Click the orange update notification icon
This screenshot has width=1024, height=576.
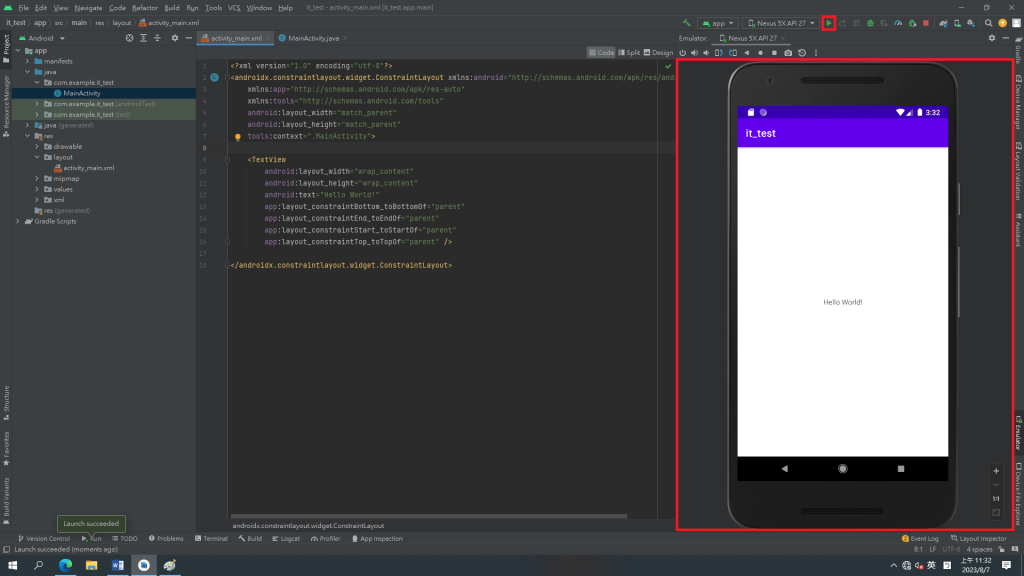[x=1002, y=23]
